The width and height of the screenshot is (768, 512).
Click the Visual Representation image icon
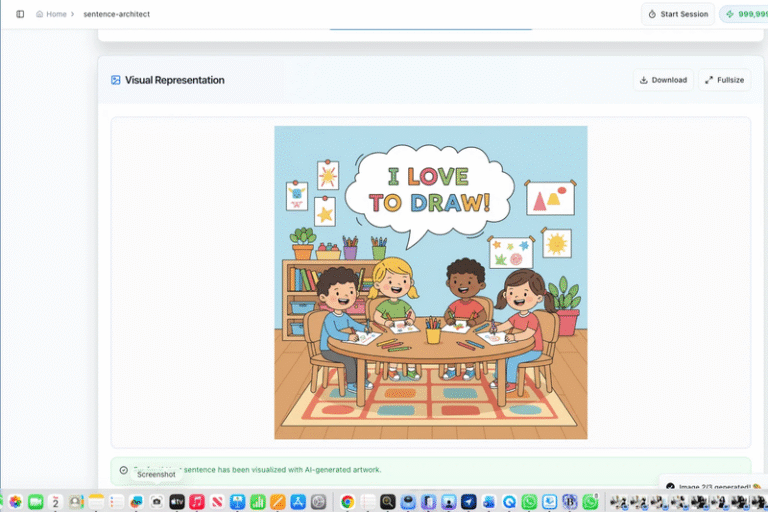116,80
